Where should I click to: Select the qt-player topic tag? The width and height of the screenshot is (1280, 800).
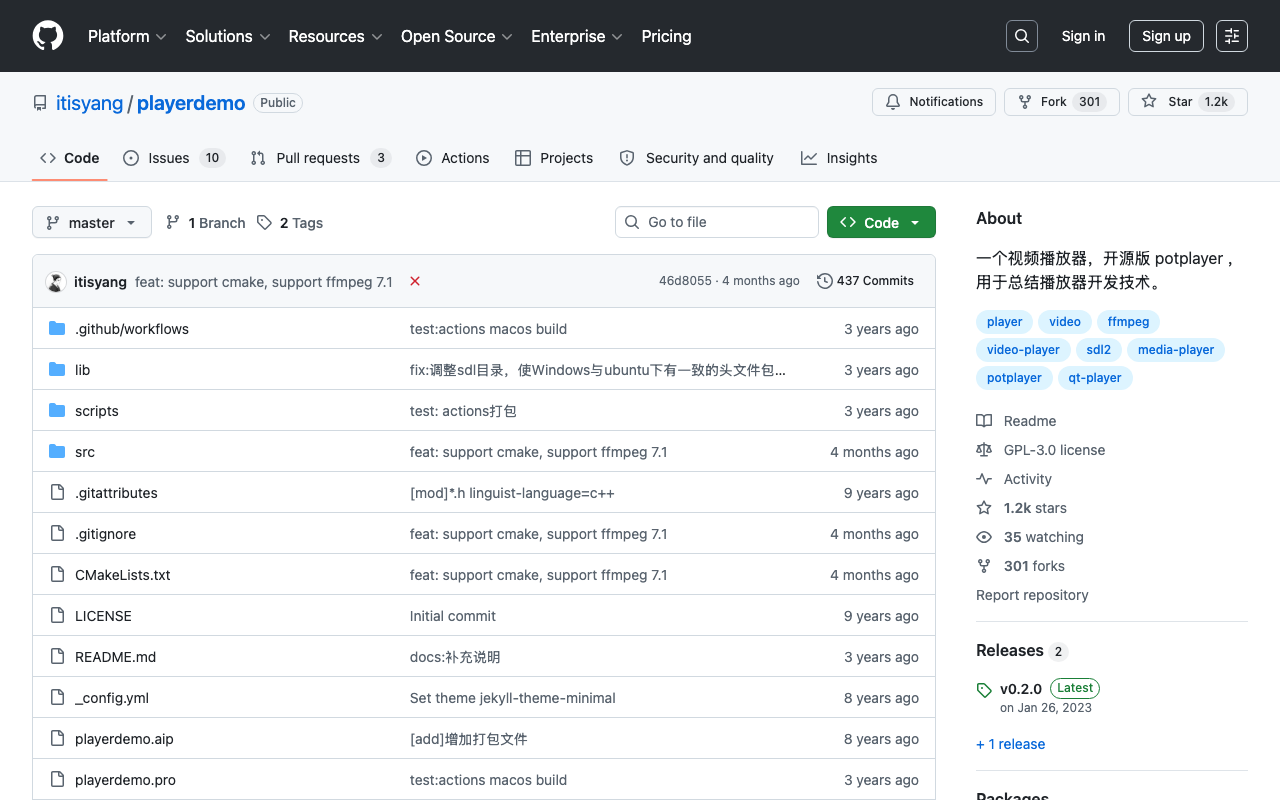point(1095,377)
